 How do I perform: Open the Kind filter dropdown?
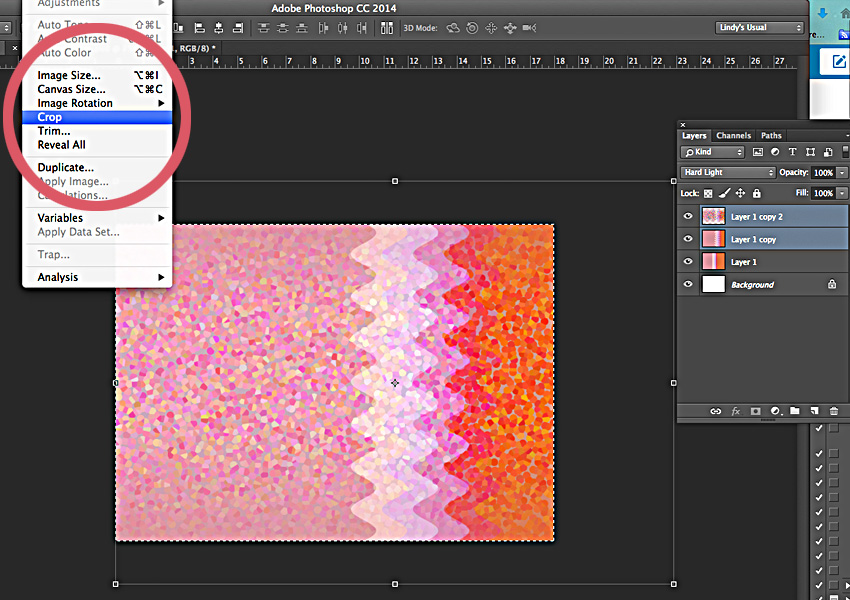click(710, 151)
